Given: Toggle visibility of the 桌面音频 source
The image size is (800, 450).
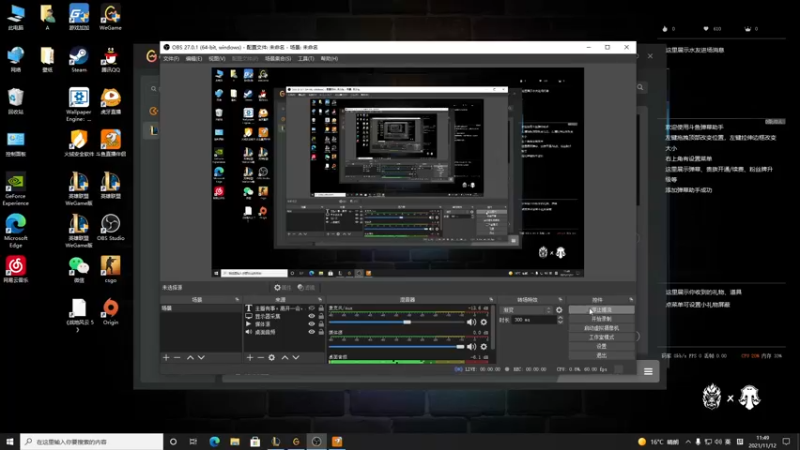Looking at the screenshot, I should click(311, 332).
